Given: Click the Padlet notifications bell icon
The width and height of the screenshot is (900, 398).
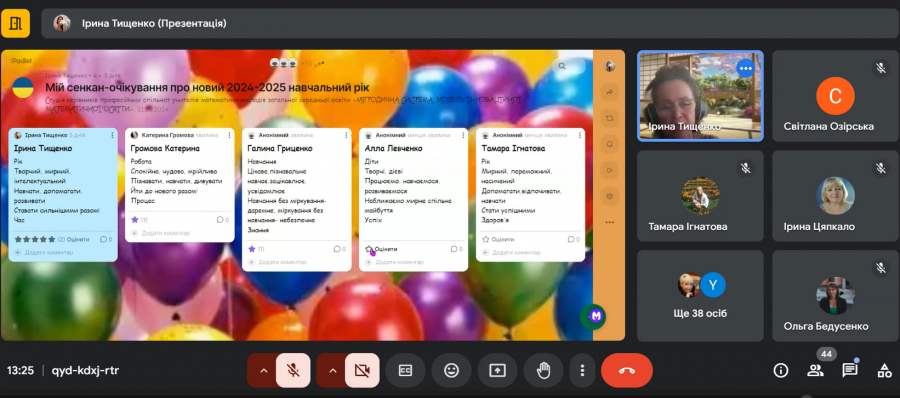Looking at the screenshot, I should 610,144.
